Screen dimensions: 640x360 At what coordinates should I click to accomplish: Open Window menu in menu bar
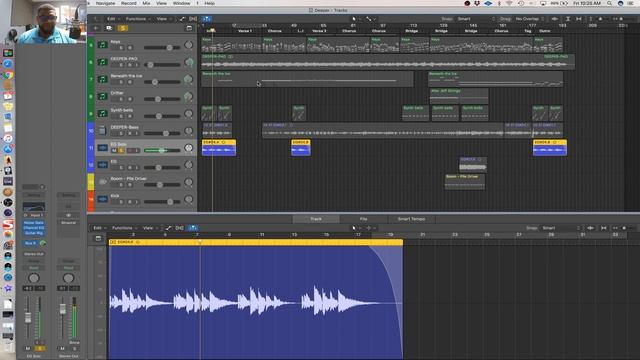click(182, 3)
